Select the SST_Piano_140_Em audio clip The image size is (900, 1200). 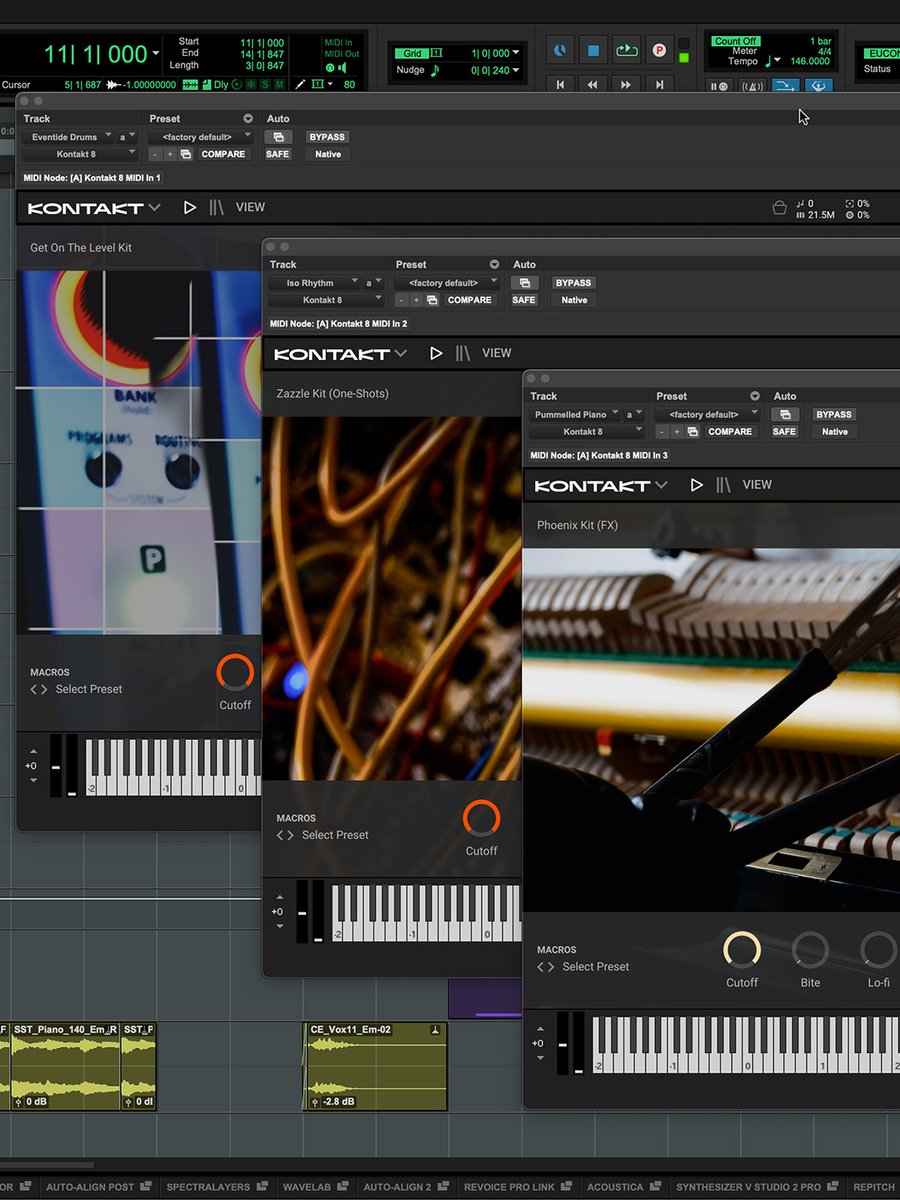[x=66, y=1066]
